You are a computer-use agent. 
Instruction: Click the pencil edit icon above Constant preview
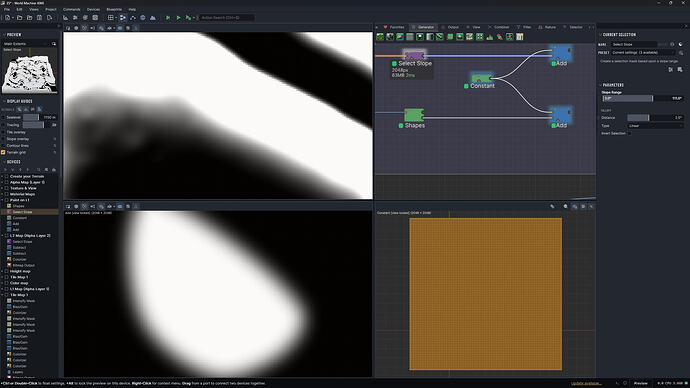point(552,206)
